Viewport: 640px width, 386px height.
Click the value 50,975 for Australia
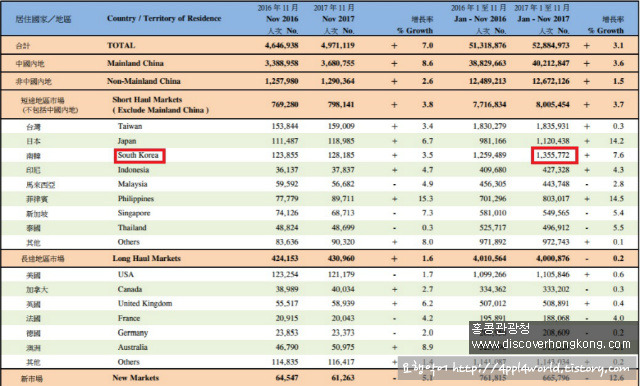pyautogui.click(x=343, y=347)
